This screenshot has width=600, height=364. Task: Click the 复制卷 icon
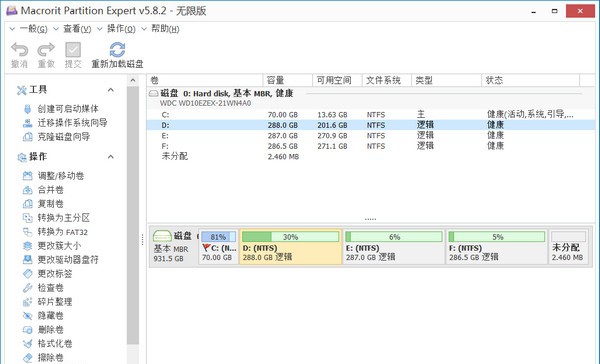point(28,204)
